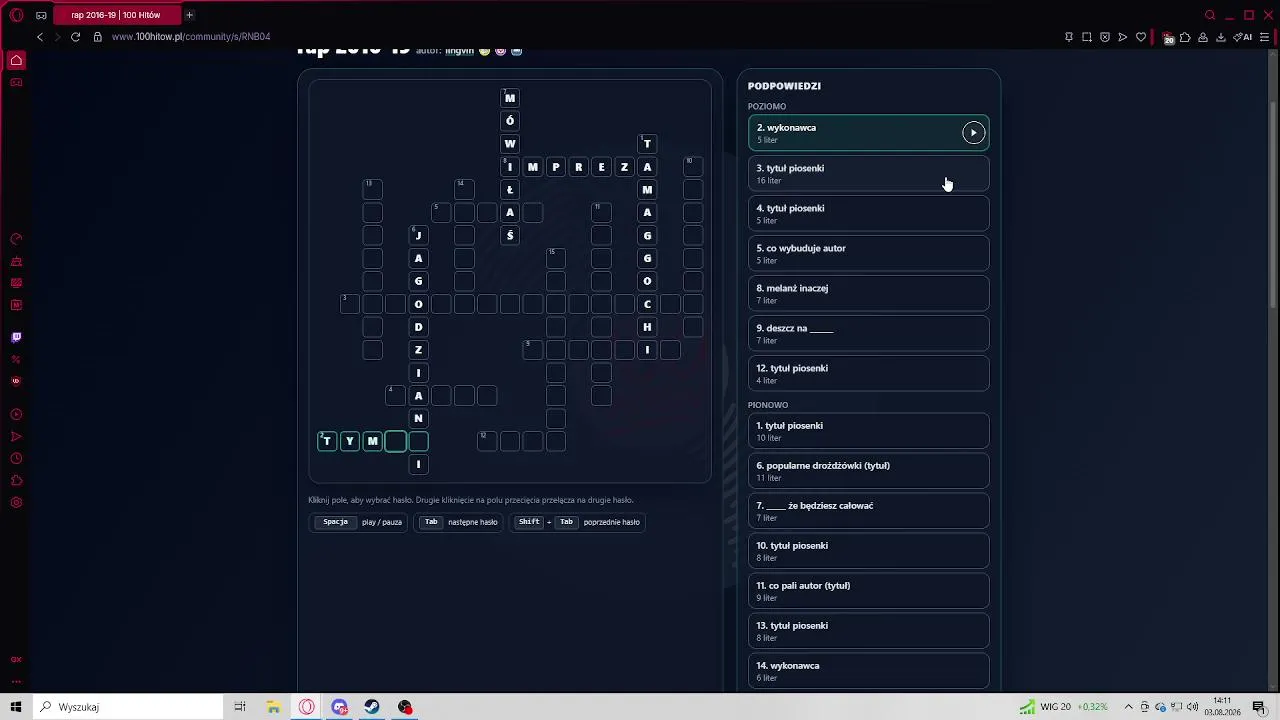The height and width of the screenshot is (720, 1280).
Task: Select hint 4. tytuł piosenki 5 liter
Action: click(x=868, y=213)
